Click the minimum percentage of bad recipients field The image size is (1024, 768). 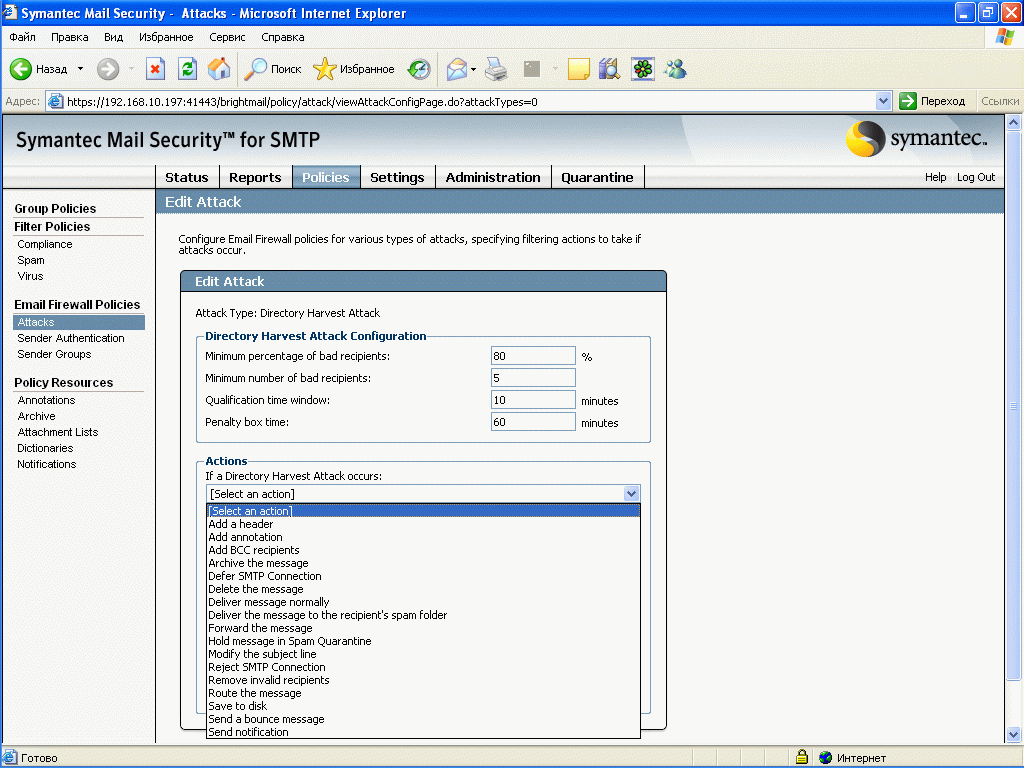533,356
